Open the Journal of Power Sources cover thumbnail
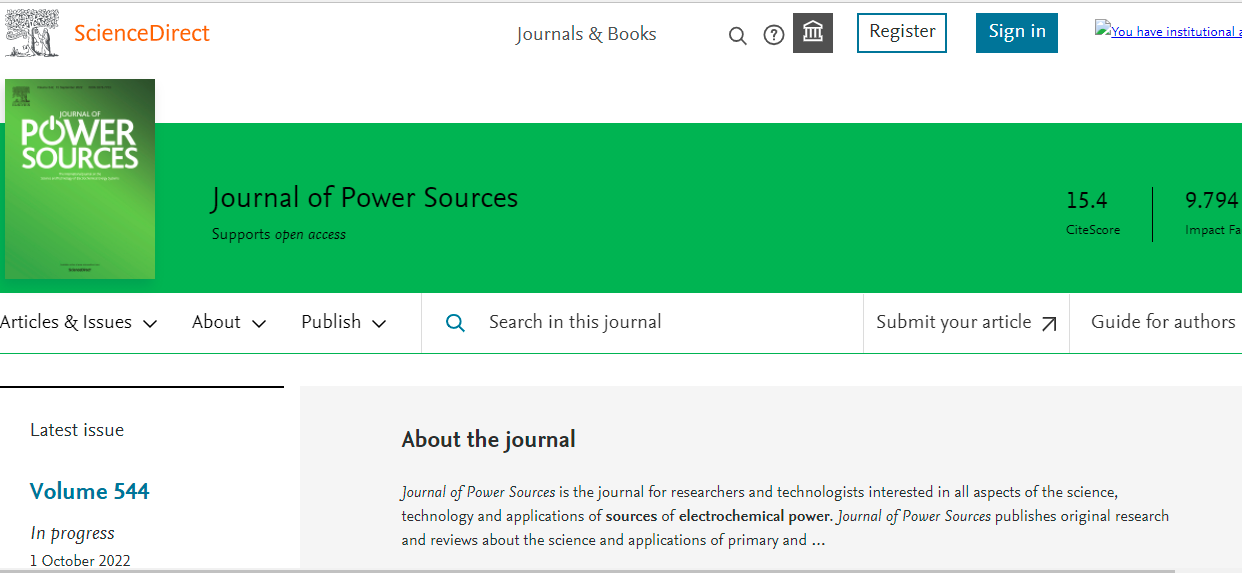Viewport: 1242px width, 573px height. pos(80,179)
